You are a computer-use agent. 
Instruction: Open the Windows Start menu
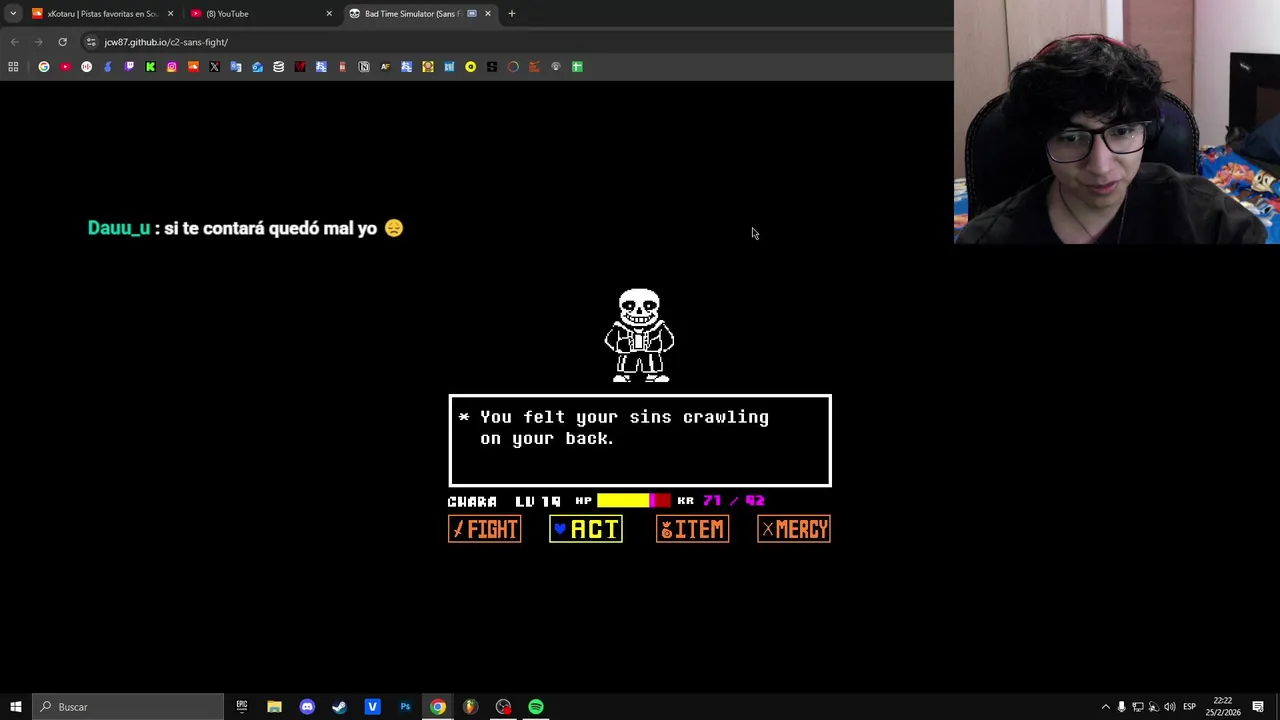[x=16, y=707]
